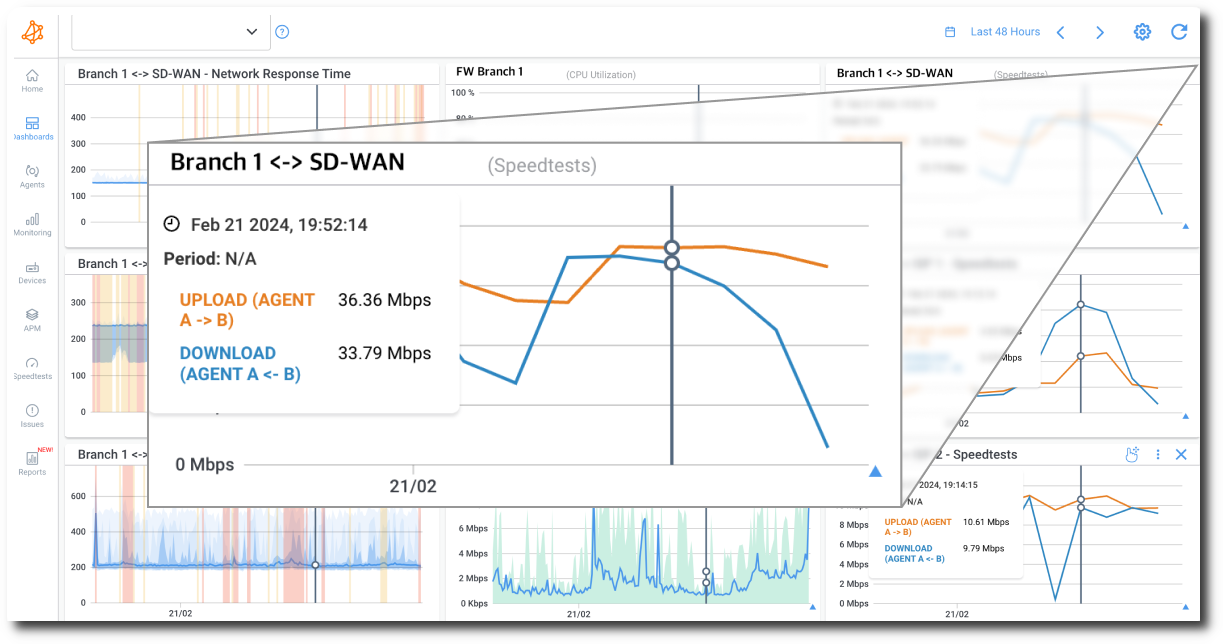Open the help tooltip question mark

click(281, 31)
